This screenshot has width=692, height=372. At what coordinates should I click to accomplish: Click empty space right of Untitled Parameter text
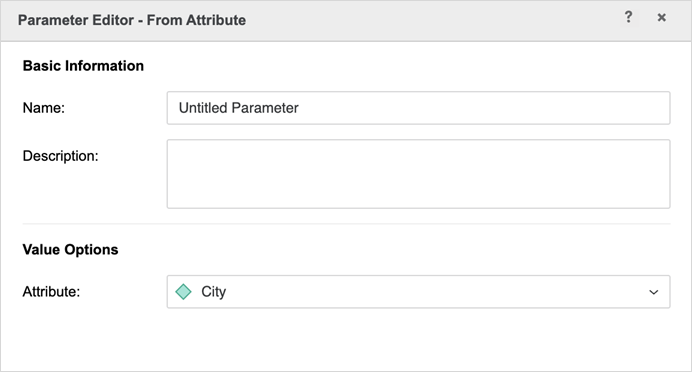pos(483,108)
